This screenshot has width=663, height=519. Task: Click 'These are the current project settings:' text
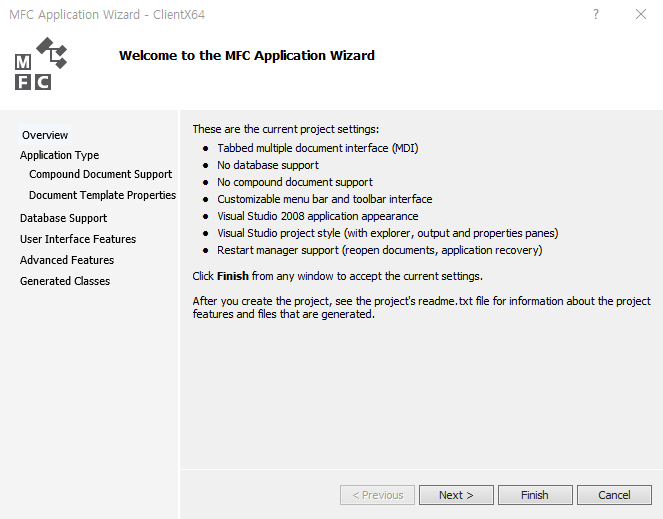point(286,129)
